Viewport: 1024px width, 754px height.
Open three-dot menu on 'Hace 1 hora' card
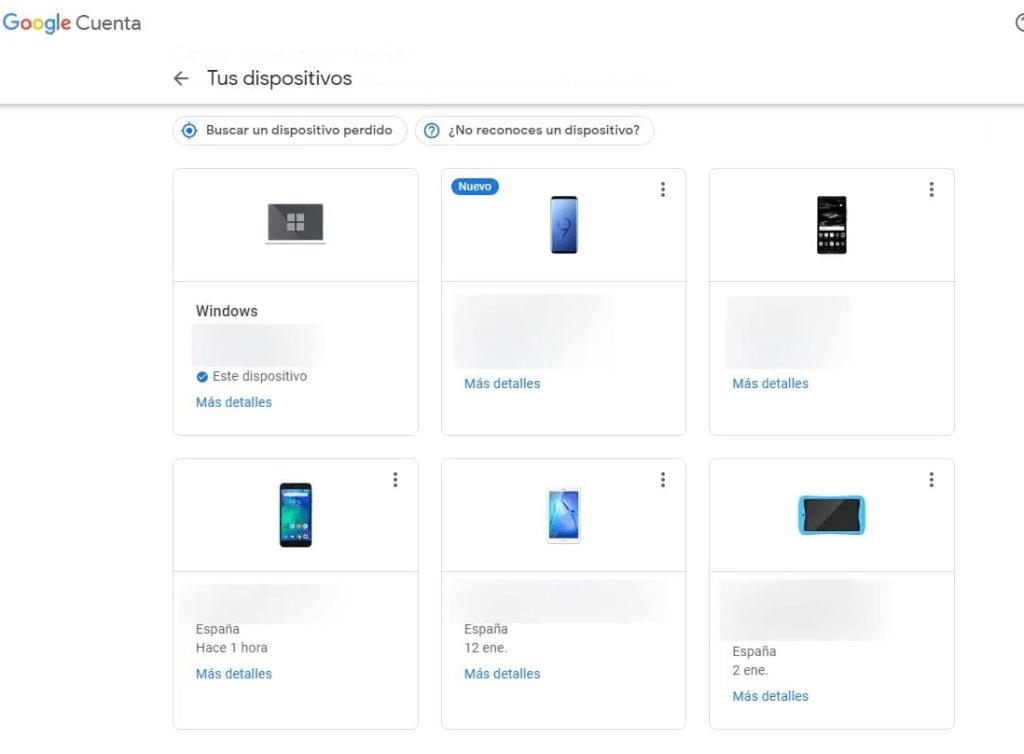point(395,480)
